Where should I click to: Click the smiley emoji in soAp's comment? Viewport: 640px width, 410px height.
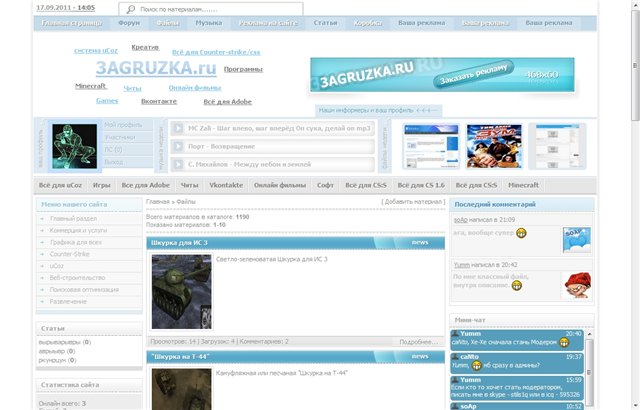tap(521, 233)
